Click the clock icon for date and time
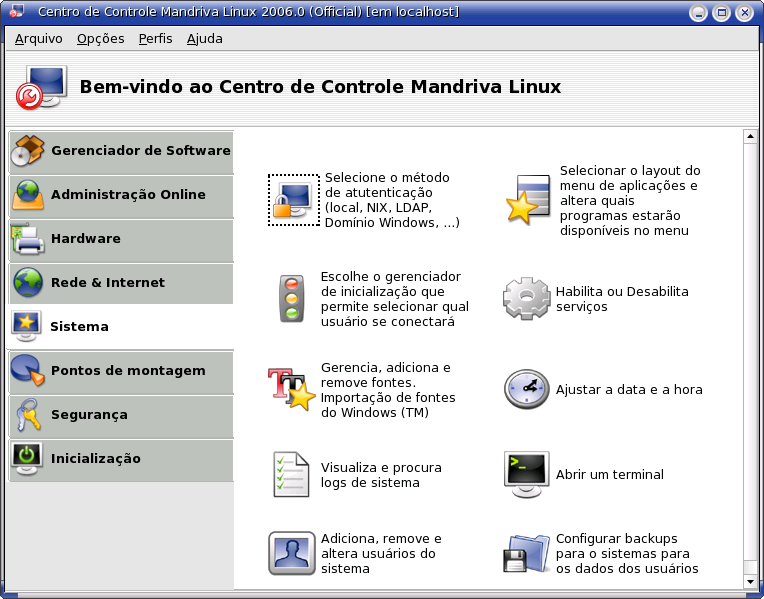Screen dimensions: 764x599 [527, 389]
